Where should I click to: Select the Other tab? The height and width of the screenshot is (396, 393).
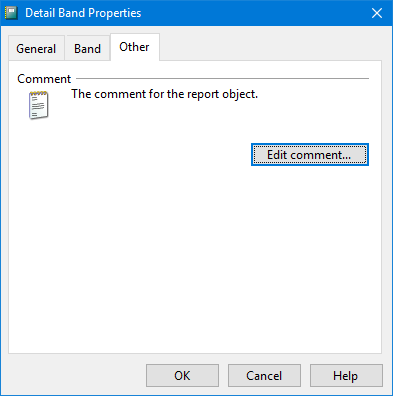(x=135, y=47)
